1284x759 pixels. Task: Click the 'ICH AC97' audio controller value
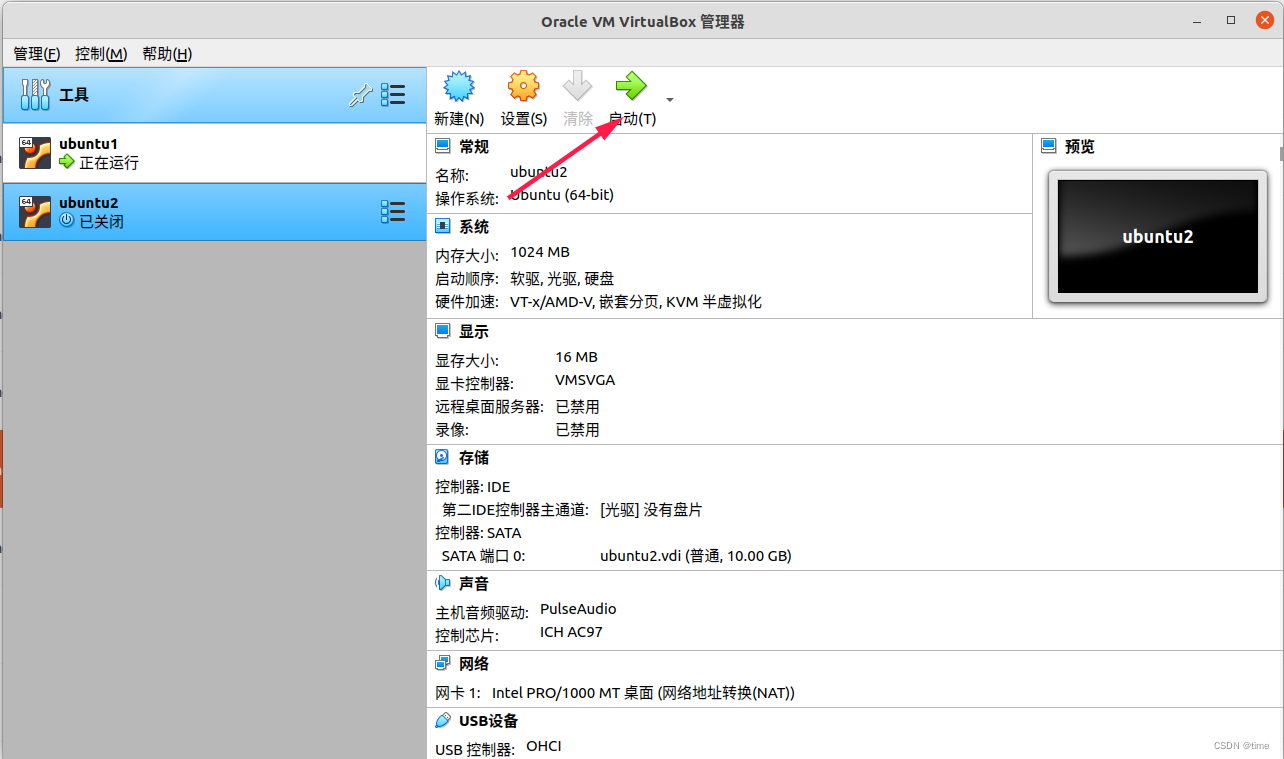point(571,633)
